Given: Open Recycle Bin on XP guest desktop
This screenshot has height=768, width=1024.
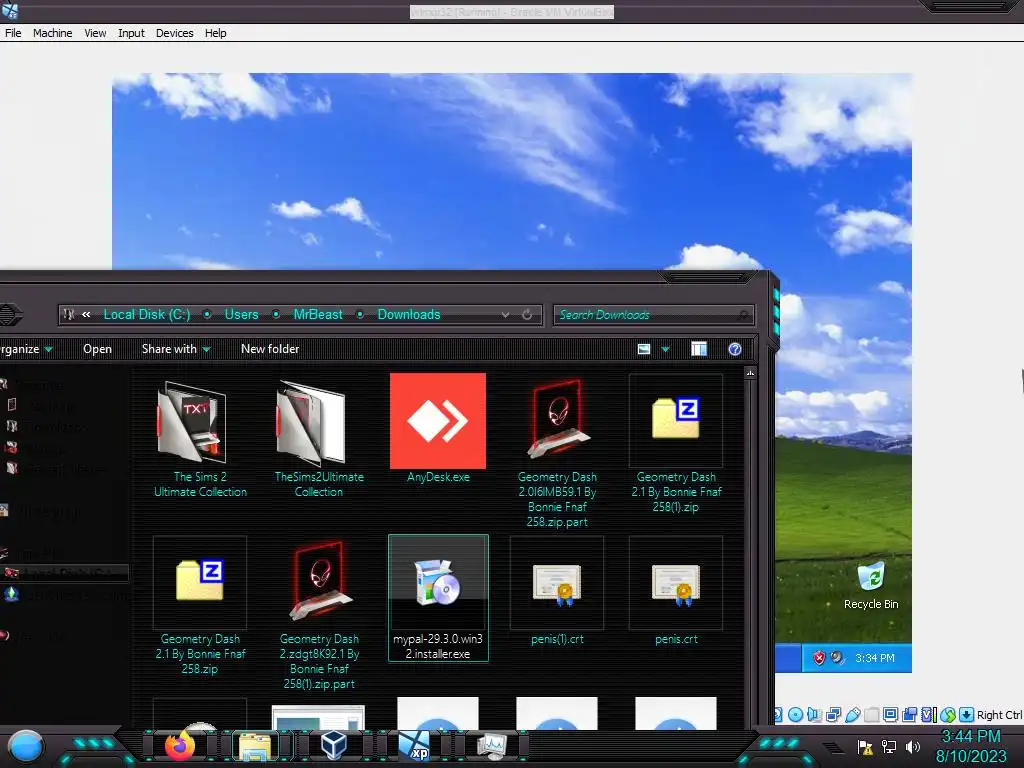Looking at the screenshot, I should click(871, 586).
